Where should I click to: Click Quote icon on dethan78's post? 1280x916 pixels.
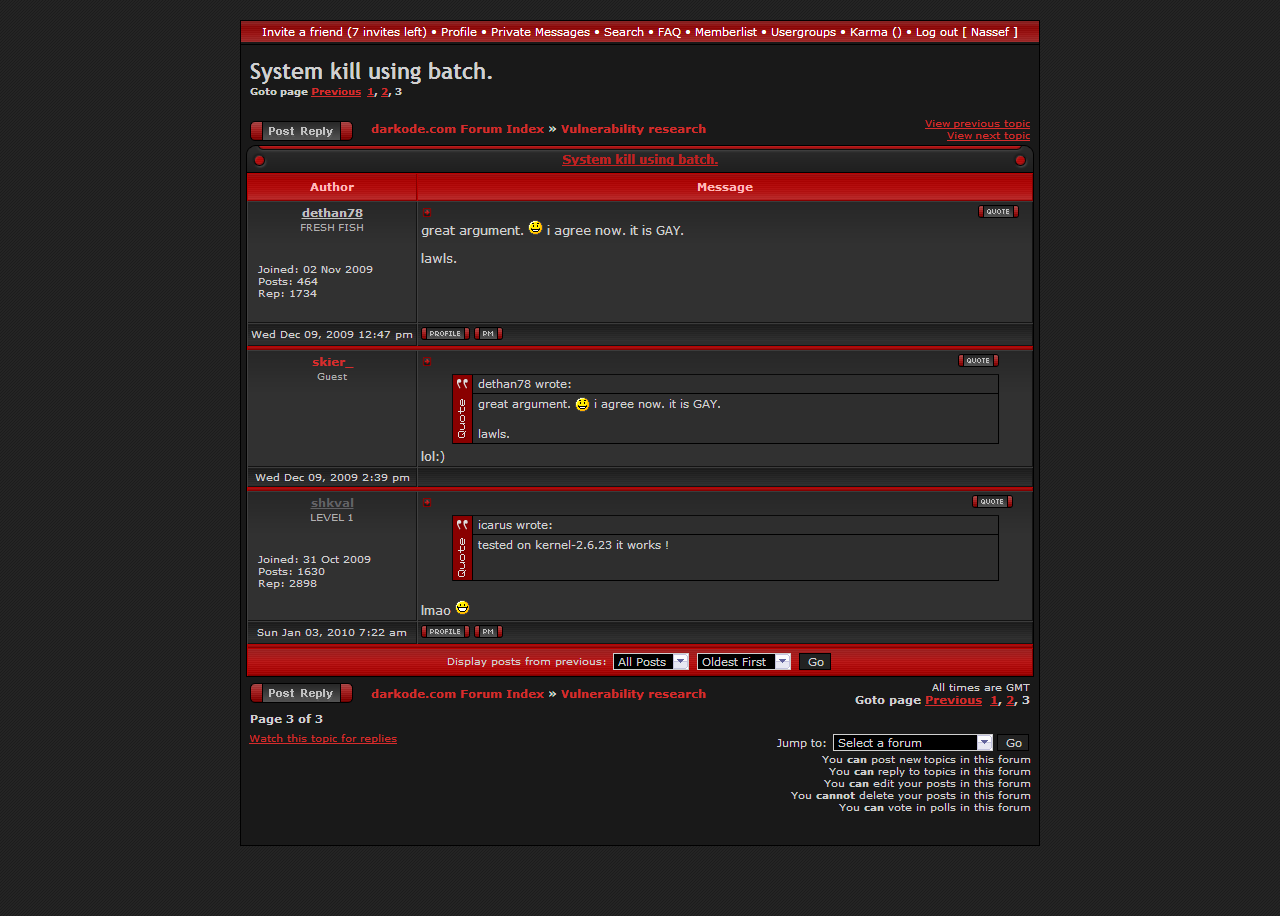(997, 212)
